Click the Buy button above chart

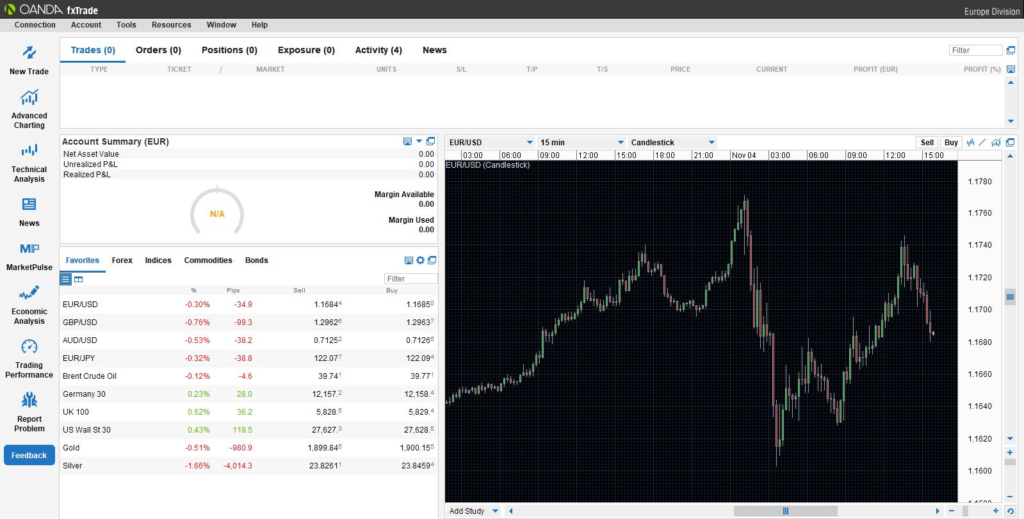[950, 142]
